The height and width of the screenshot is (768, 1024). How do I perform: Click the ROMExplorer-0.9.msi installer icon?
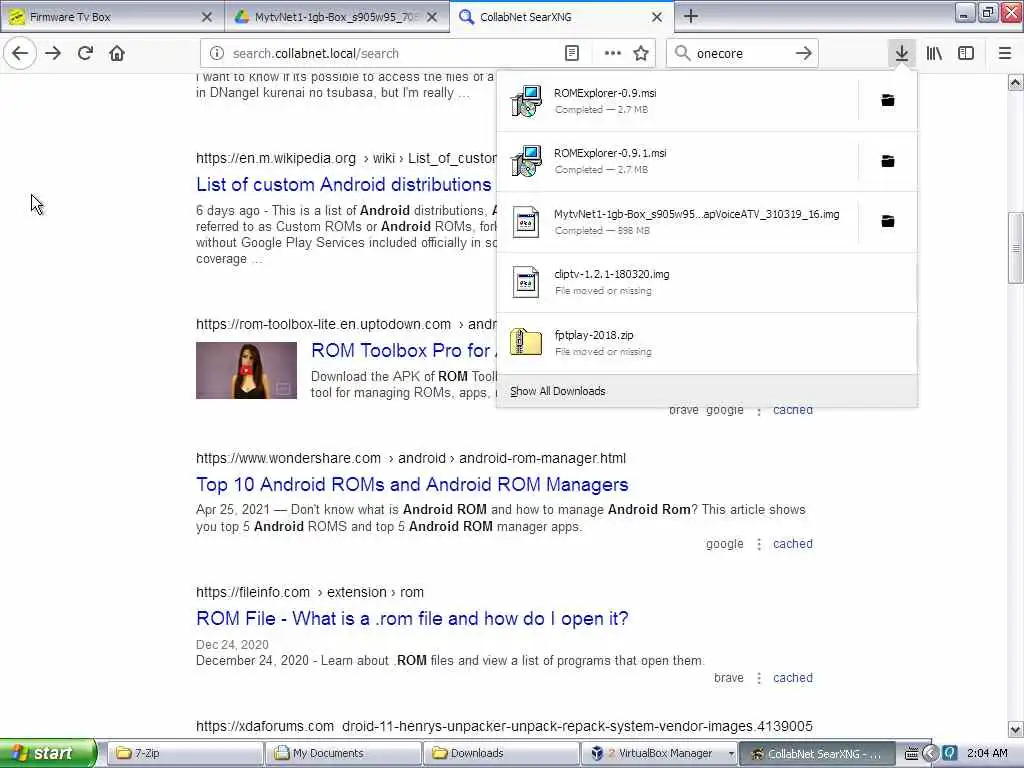(526, 101)
